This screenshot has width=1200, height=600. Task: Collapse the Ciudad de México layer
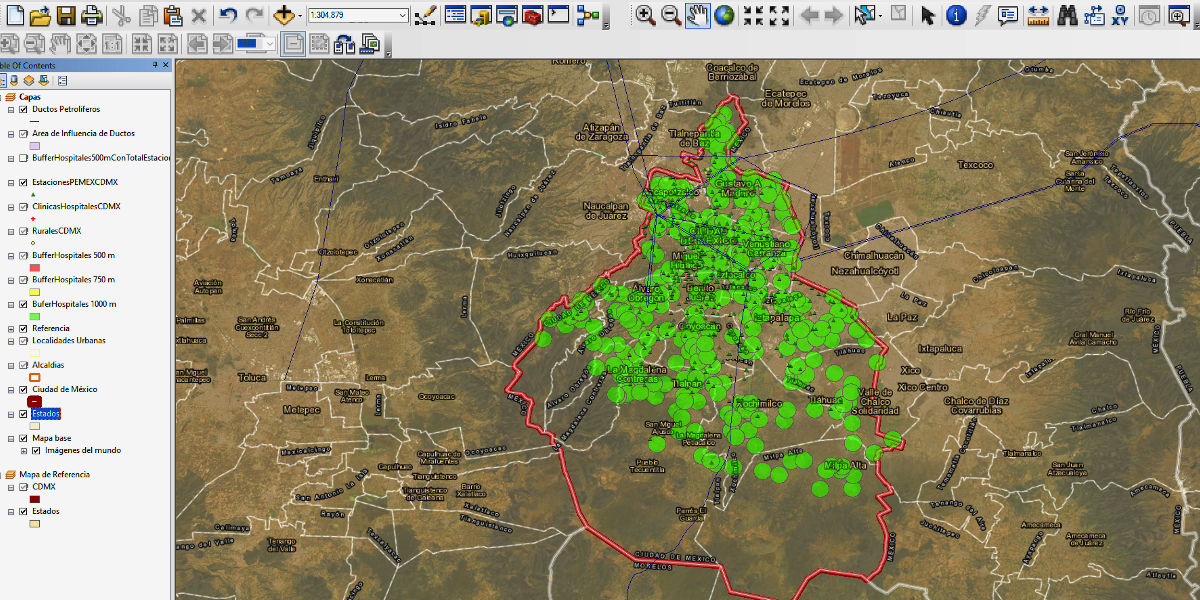coord(11,389)
